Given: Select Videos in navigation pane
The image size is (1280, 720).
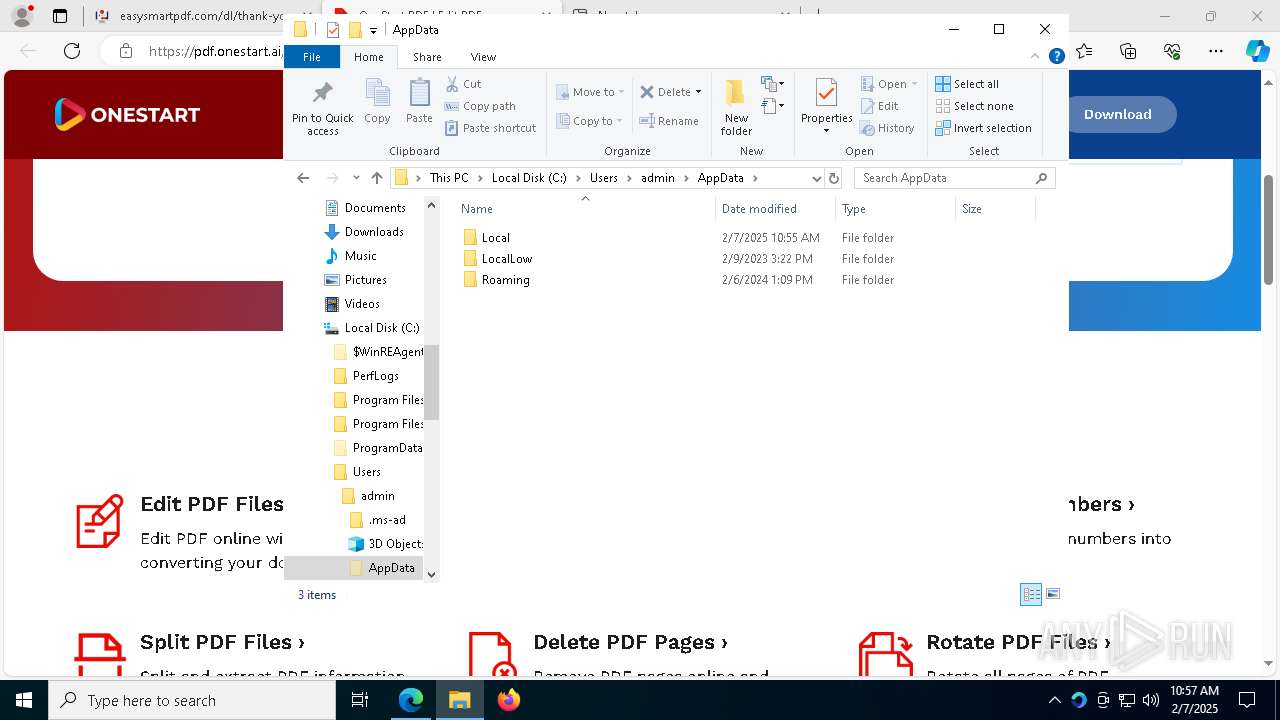Looking at the screenshot, I should click(x=353, y=304).
